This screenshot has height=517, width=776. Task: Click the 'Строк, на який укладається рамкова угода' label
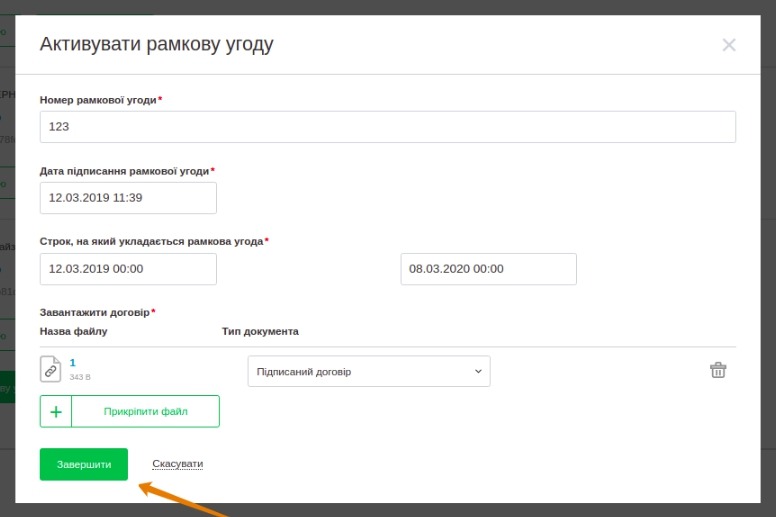tap(151, 241)
